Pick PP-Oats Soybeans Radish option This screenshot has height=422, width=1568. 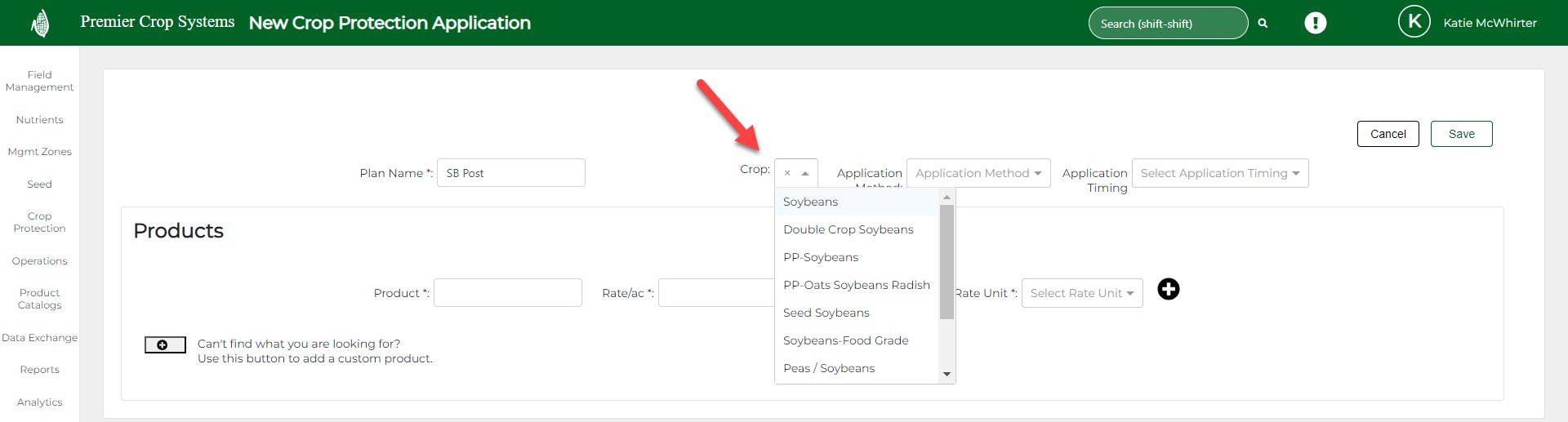click(856, 285)
